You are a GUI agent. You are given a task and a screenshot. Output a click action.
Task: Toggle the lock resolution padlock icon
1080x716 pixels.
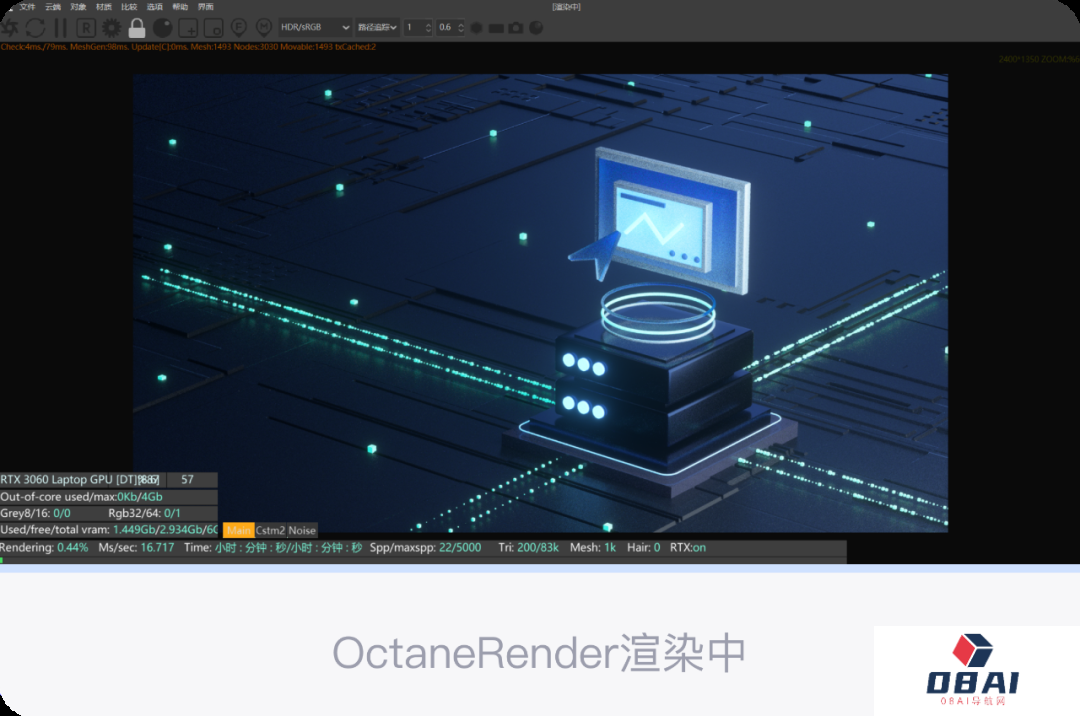pyautogui.click(x=137, y=28)
